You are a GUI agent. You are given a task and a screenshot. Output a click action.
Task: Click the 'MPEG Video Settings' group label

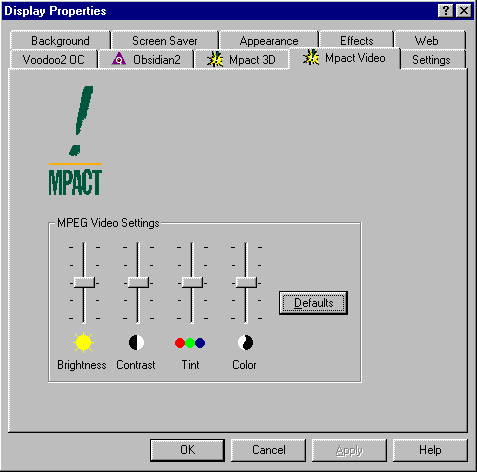(108, 223)
